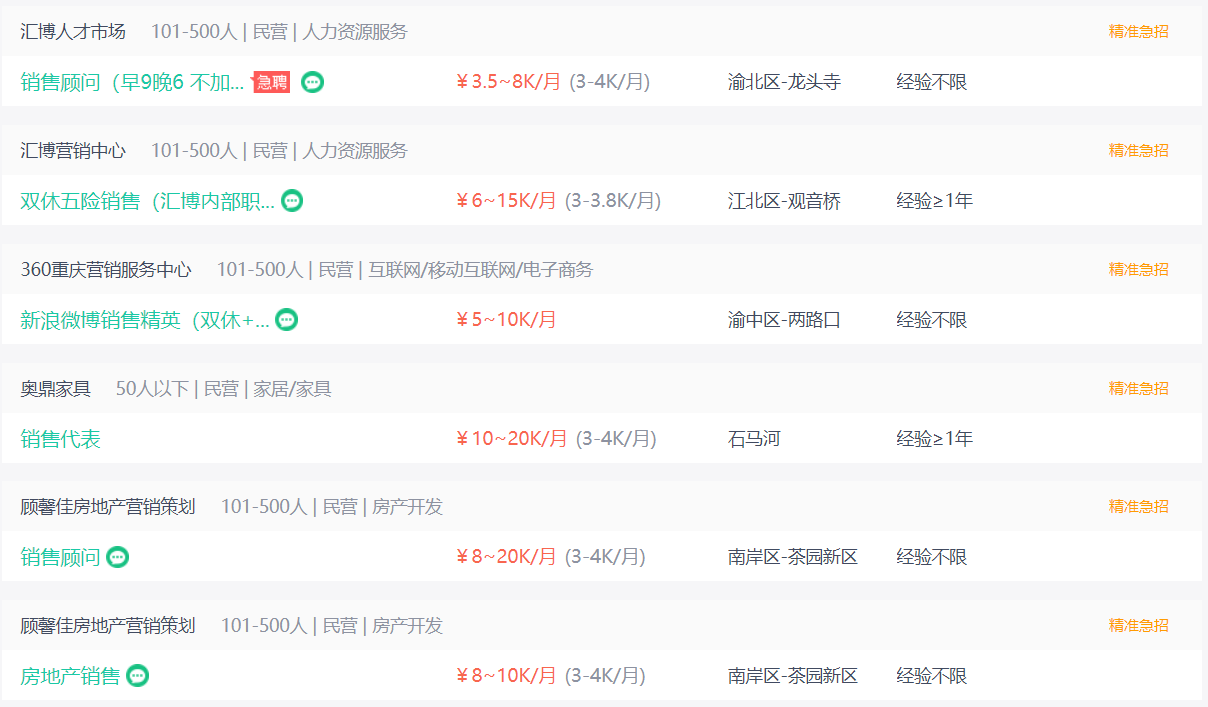Image resolution: width=1208 pixels, height=707 pixels.
Task: Open the 房地产销售 job posting
Action: 70,676
